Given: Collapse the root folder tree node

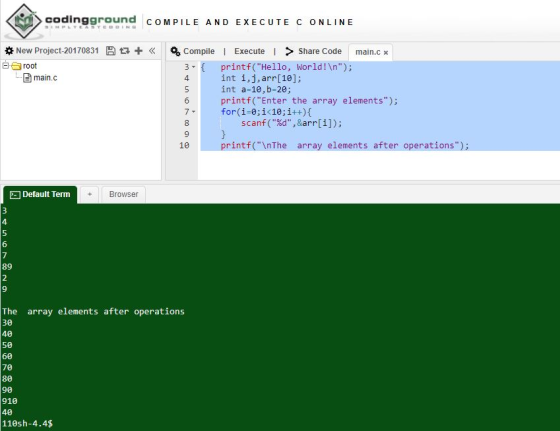Looking at the screenshot, I should (x=5, y=65).
